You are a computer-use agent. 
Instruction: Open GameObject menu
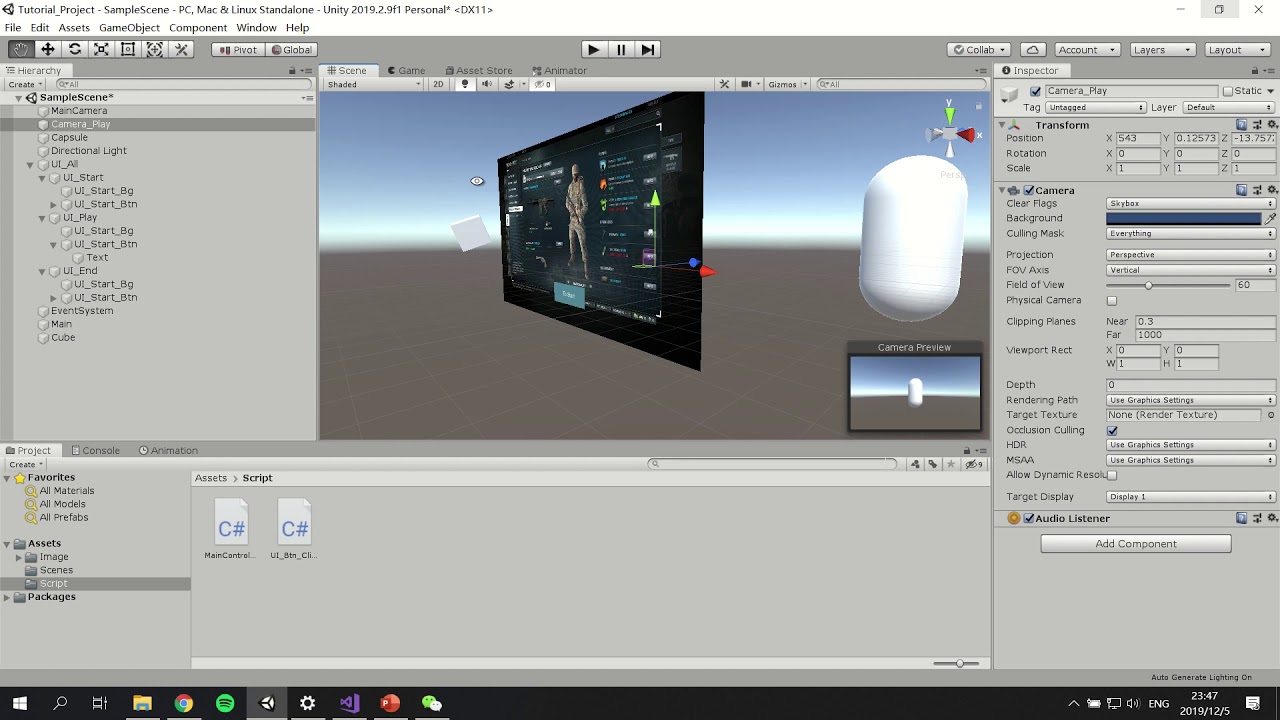click(129, 27)
